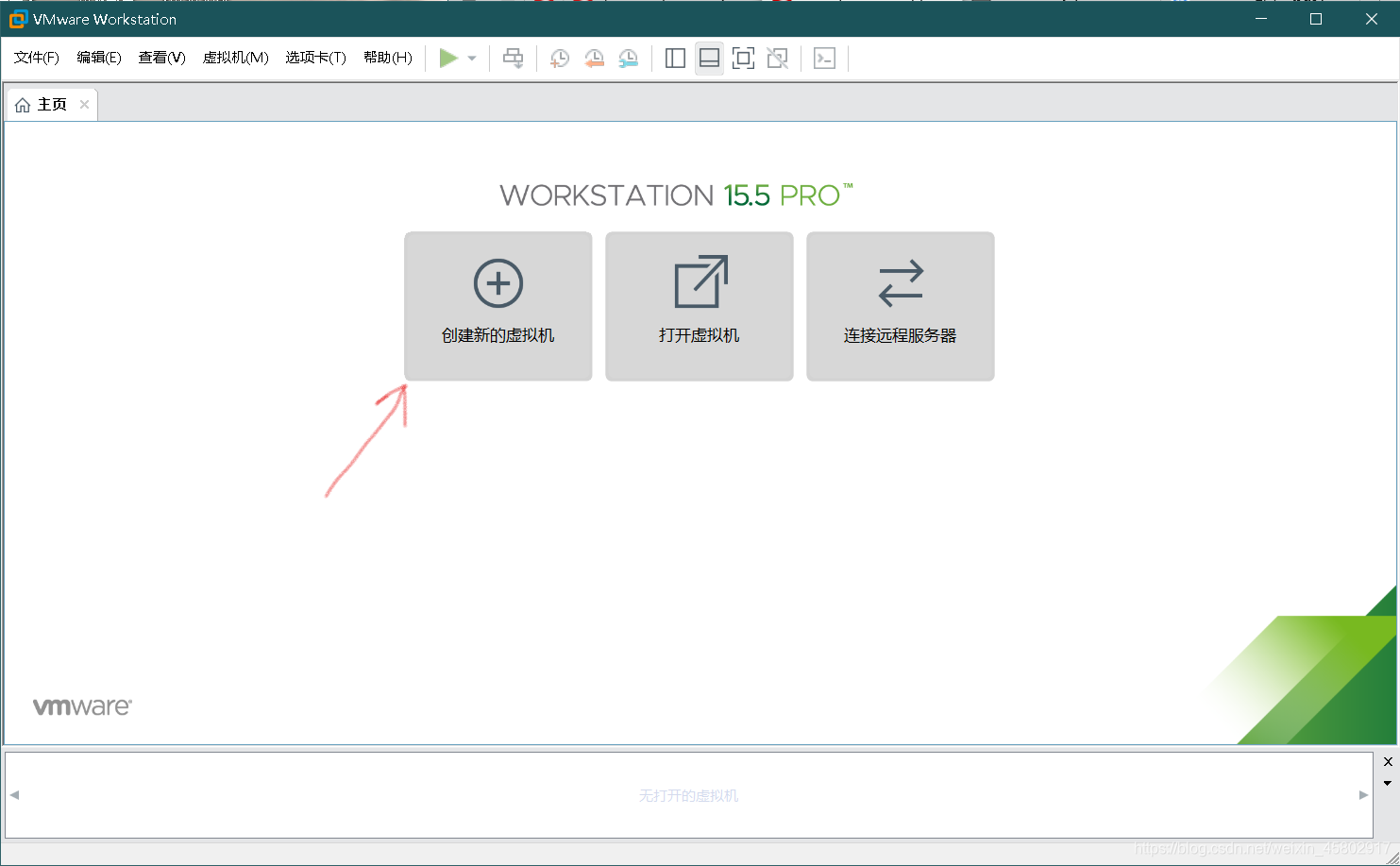The image size is (1400, 866).
Task: Click 创建新的虚拟机 button
Action: click(498, 306)
